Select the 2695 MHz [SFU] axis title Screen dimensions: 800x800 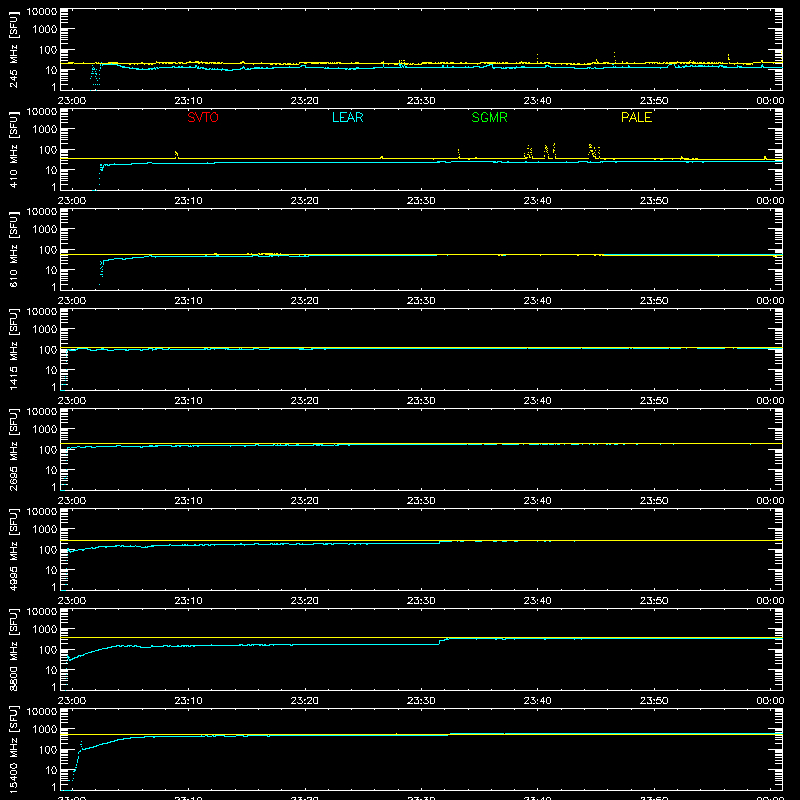13,450
